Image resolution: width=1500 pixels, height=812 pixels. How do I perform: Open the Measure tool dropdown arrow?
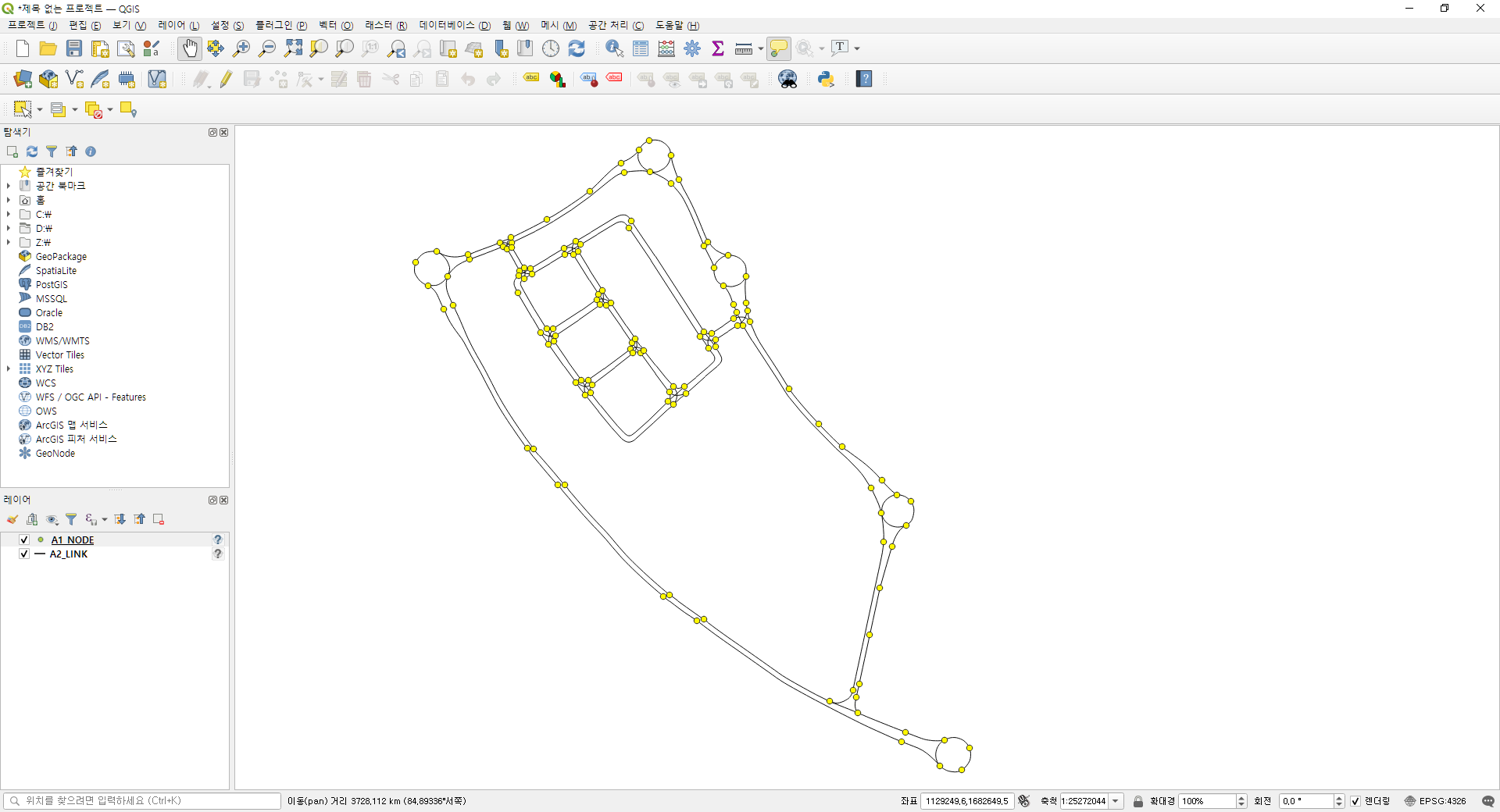(761, 49)
